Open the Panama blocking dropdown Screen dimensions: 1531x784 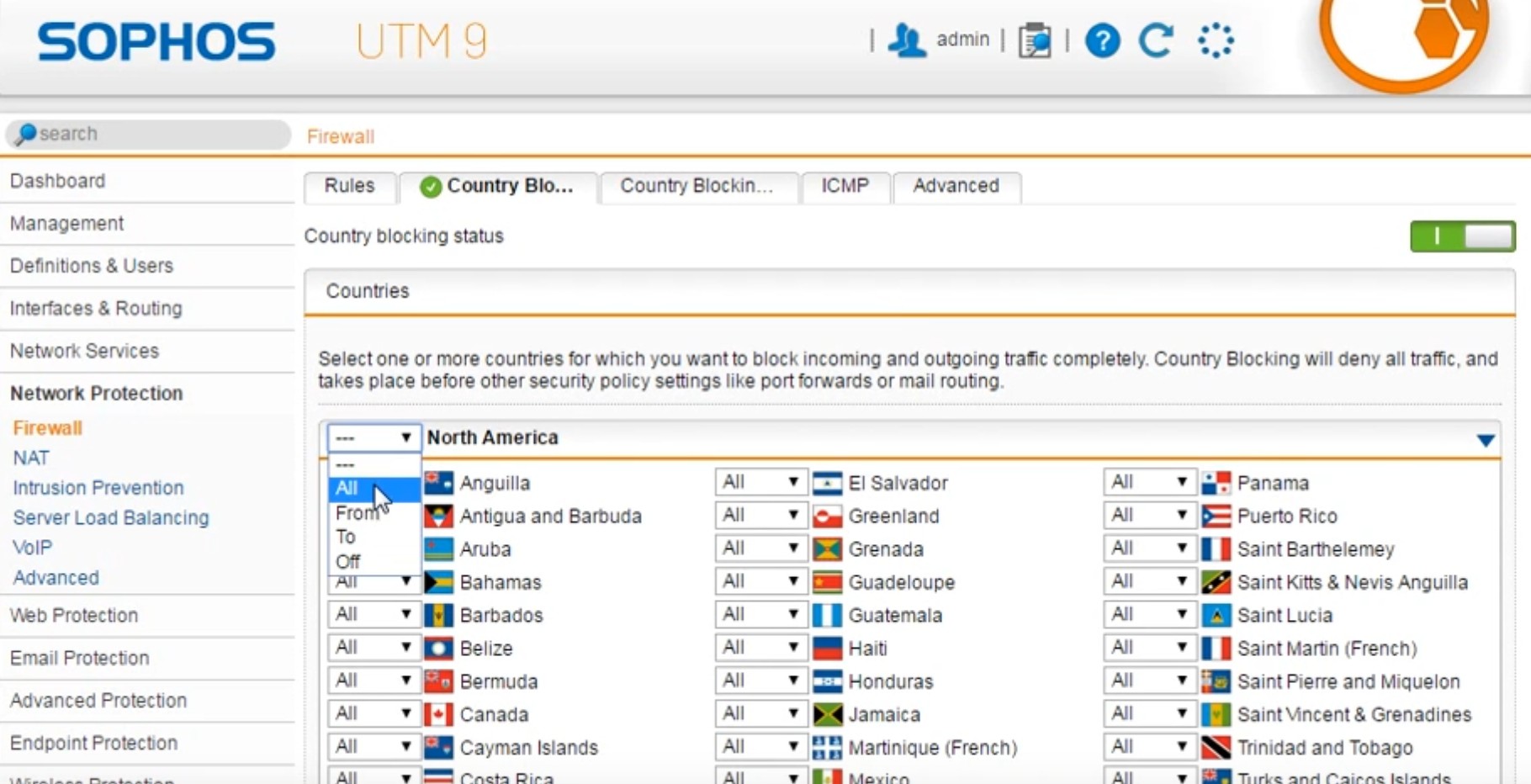click(x=1149, y=482)
